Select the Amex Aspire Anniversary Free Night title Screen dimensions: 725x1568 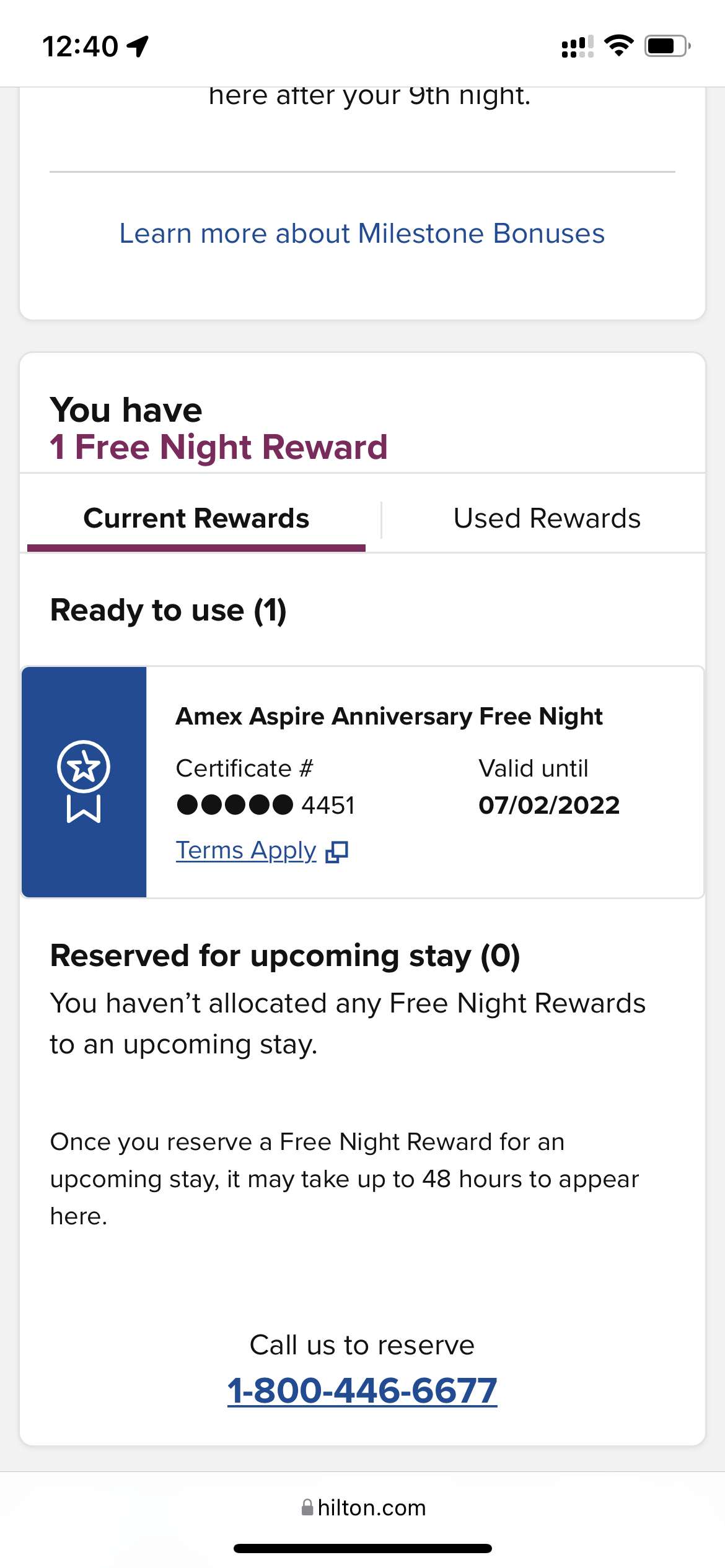pos(389,716)
